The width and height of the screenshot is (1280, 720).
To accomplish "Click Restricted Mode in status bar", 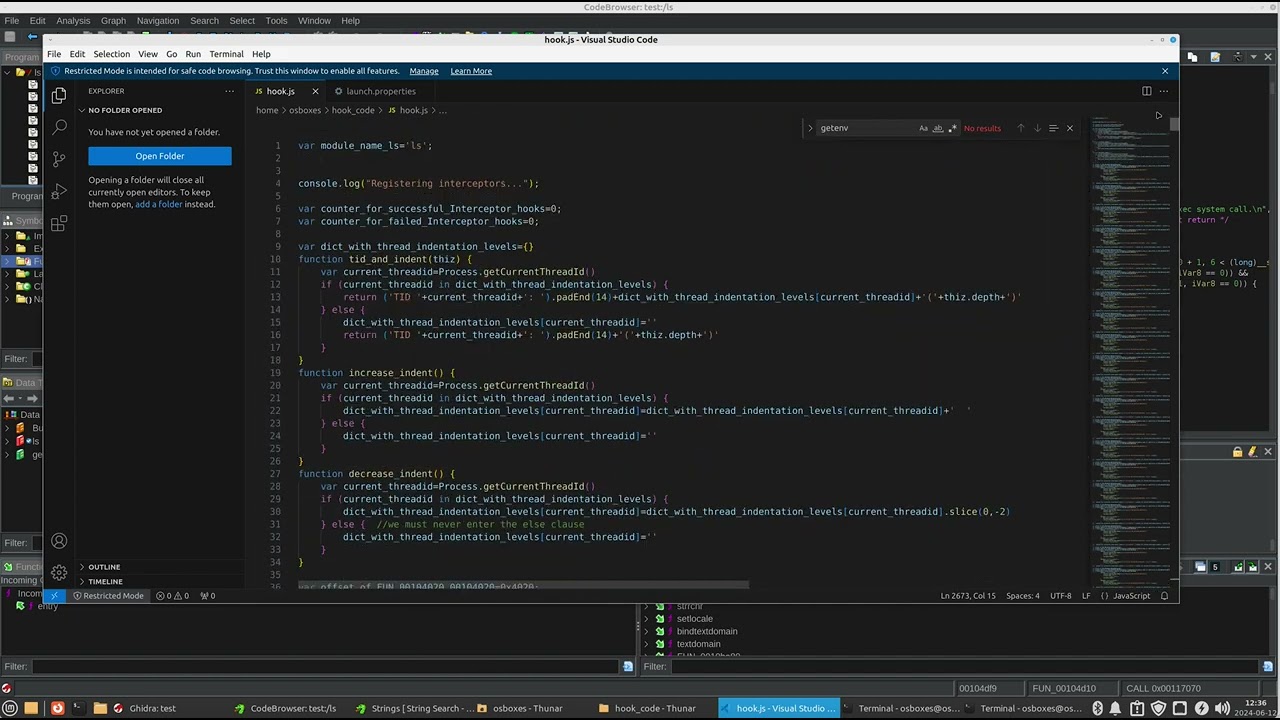I will [x=107, y=596].
